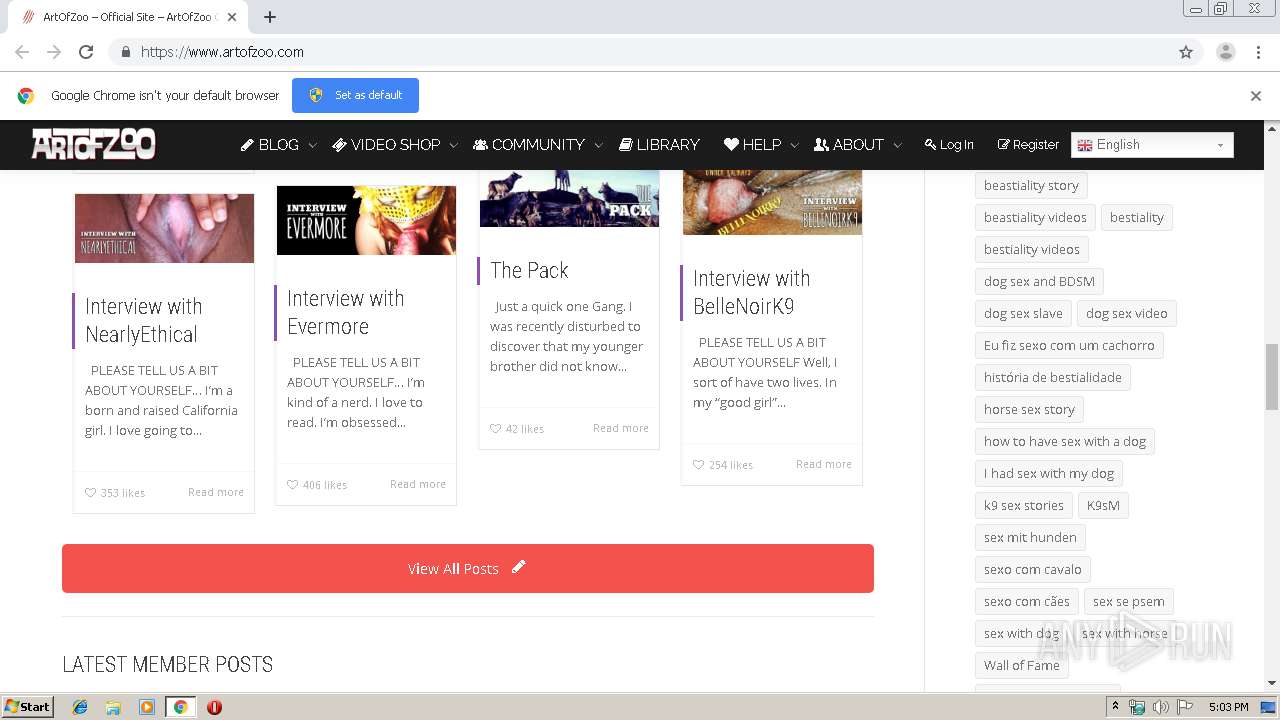The height and width of the screenshot is (720, 1280).
Task: Open the English language selector
Action: 1152,145
